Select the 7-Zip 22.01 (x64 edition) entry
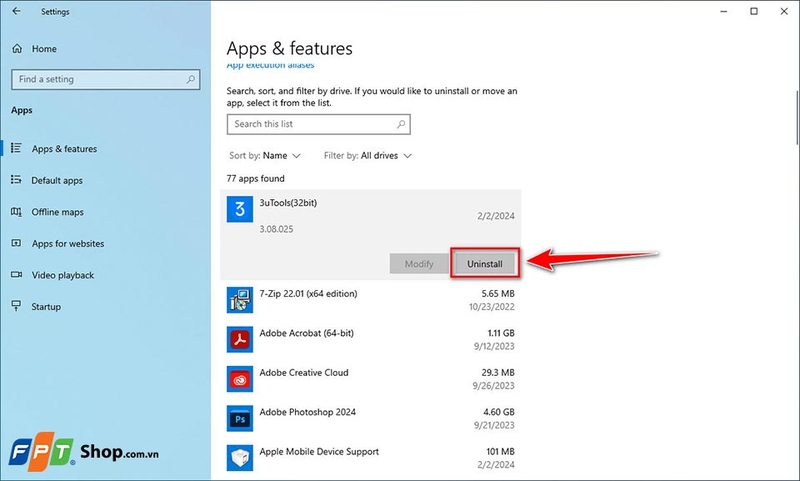Image resolution: width=800 pixels, height=481 pixels. [370, 300]
